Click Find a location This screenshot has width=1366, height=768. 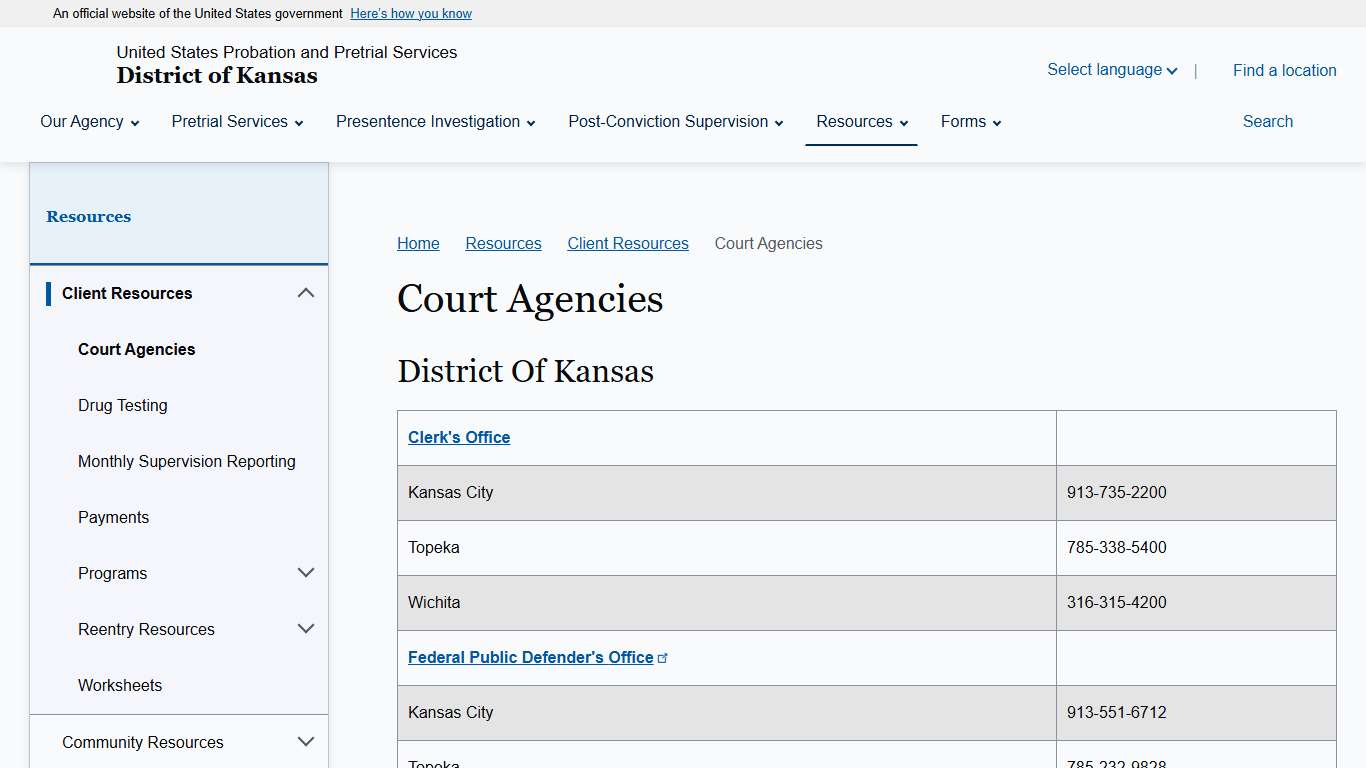pyautogui.click(x=1284, y=69)
